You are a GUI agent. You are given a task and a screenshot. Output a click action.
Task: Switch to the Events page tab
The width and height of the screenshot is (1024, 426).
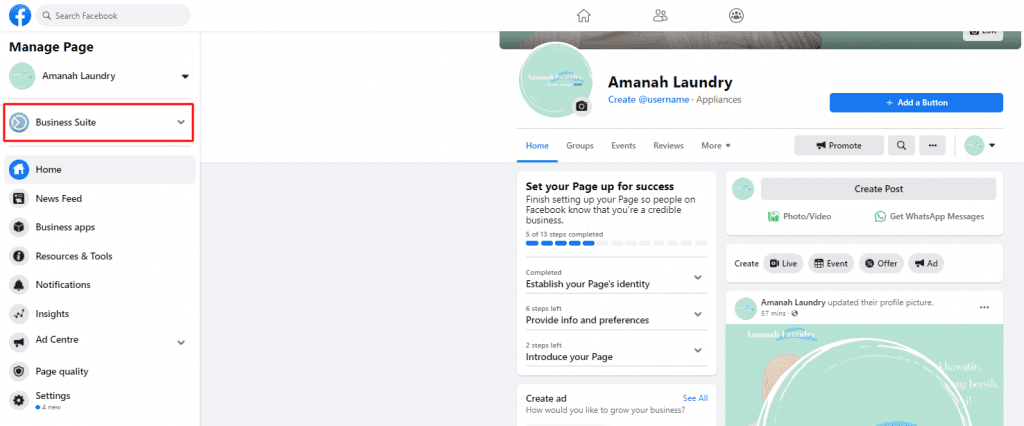[624, 146]
